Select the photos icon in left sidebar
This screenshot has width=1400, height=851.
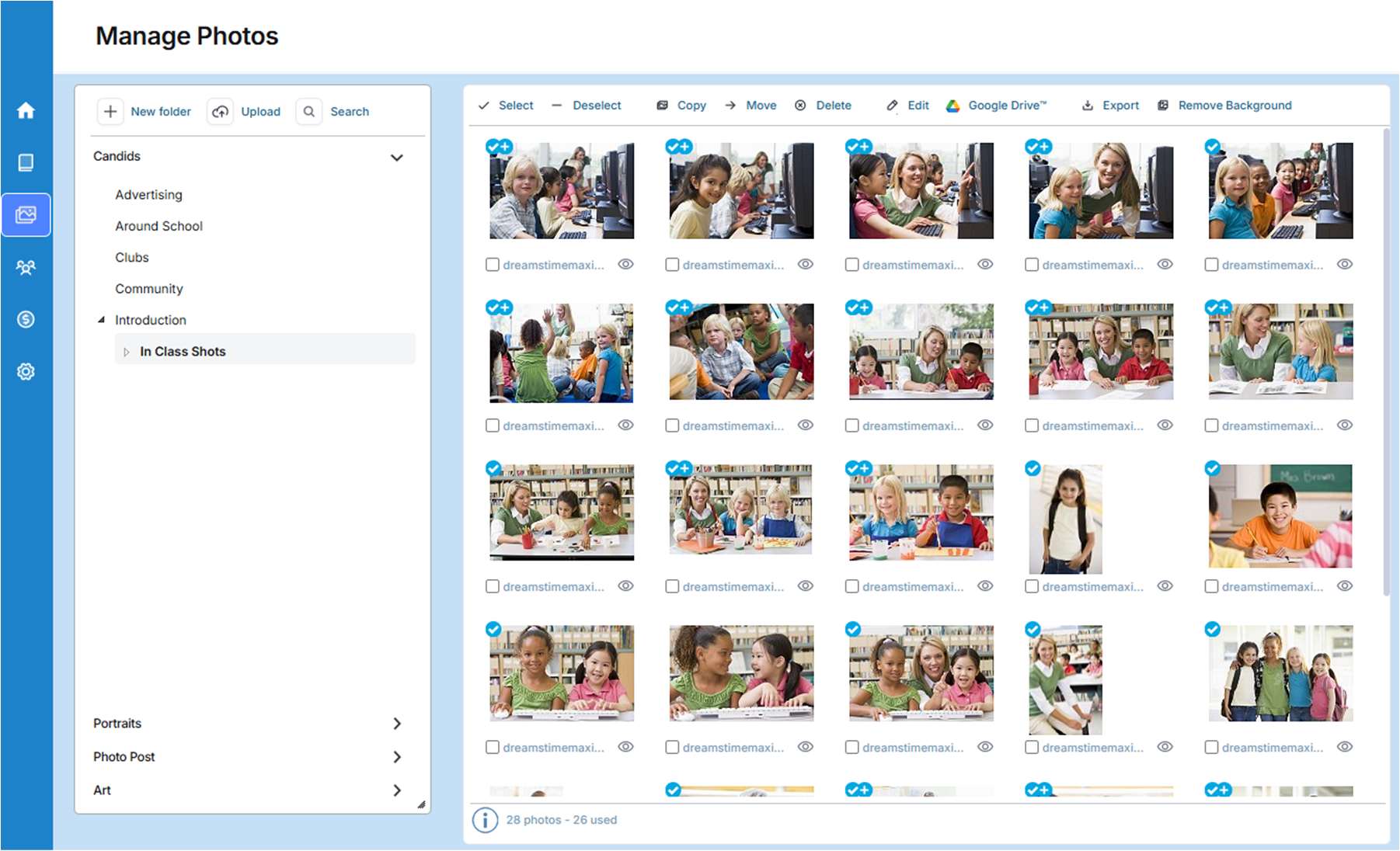26,215
